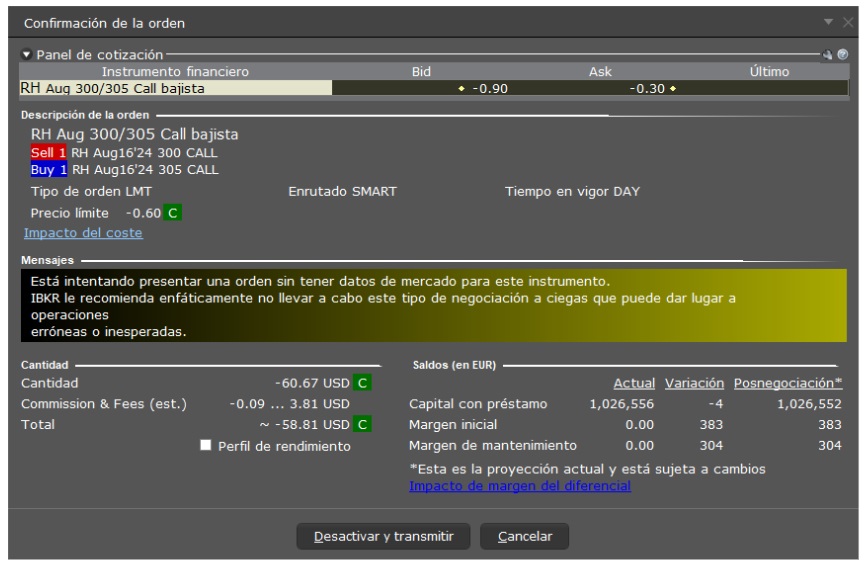Click the RH Aug16'24 300 CALL leg text
Image resolution: width=867 pixels, height=563 pixels.
pyautogui.click(x=144, y=153)
